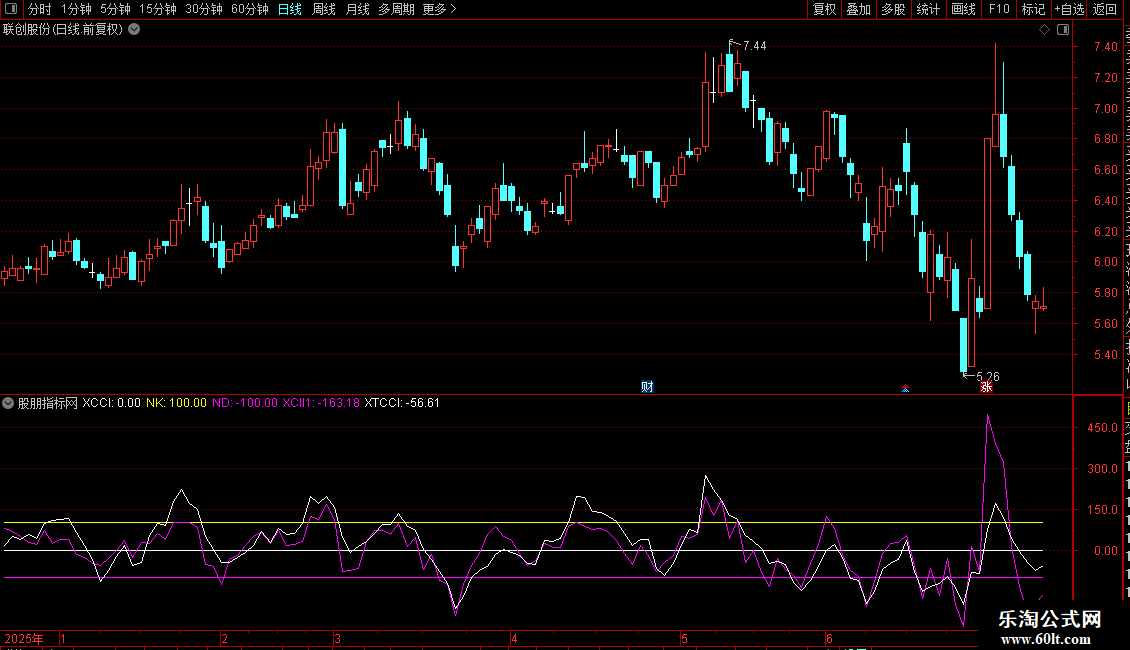This screenshot has height=650, width=1130.
Task: Switch to 周线 weekly chart
Action: pos(324,9)
